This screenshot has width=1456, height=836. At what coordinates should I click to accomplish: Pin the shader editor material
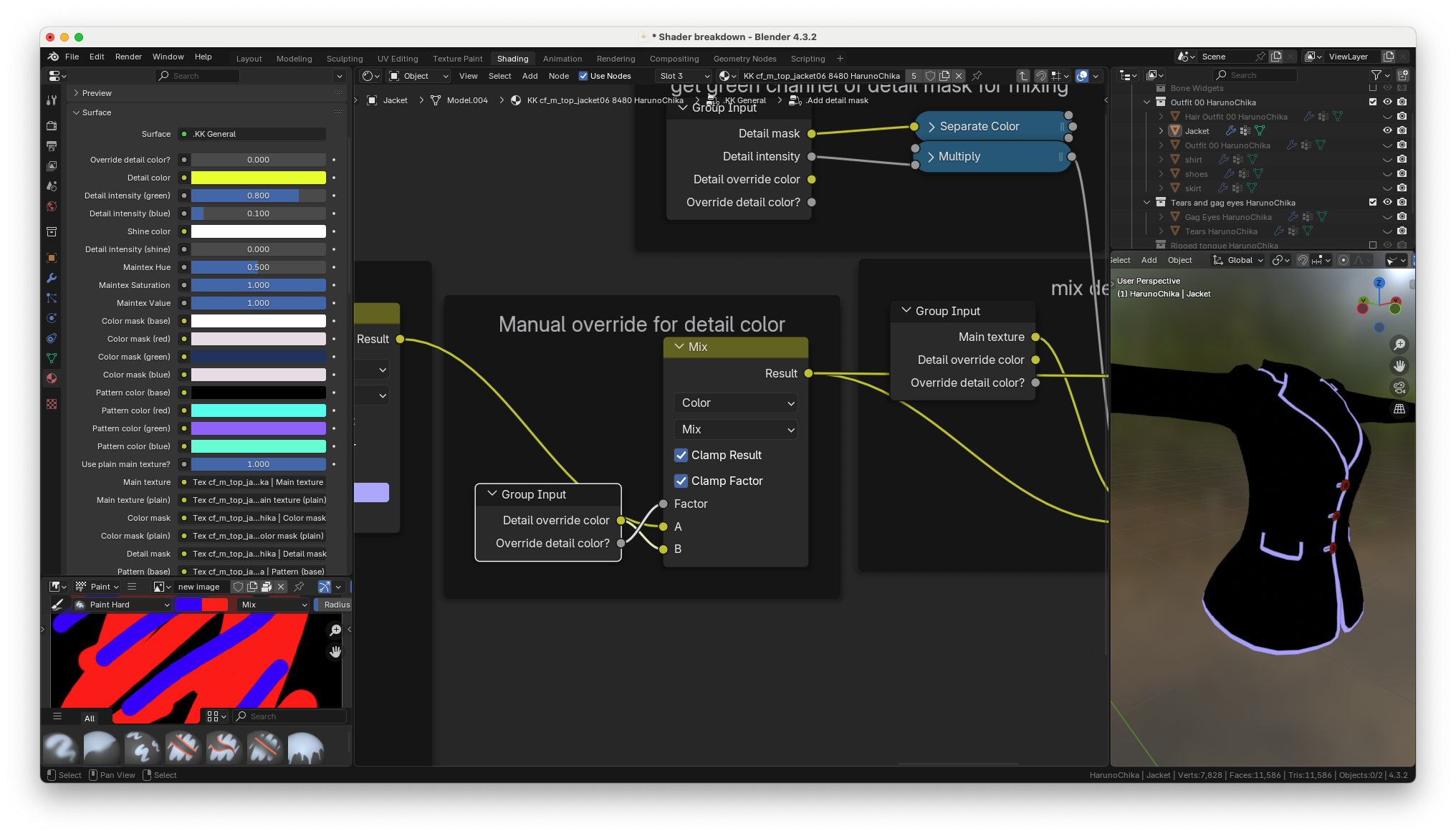(977, 76)
